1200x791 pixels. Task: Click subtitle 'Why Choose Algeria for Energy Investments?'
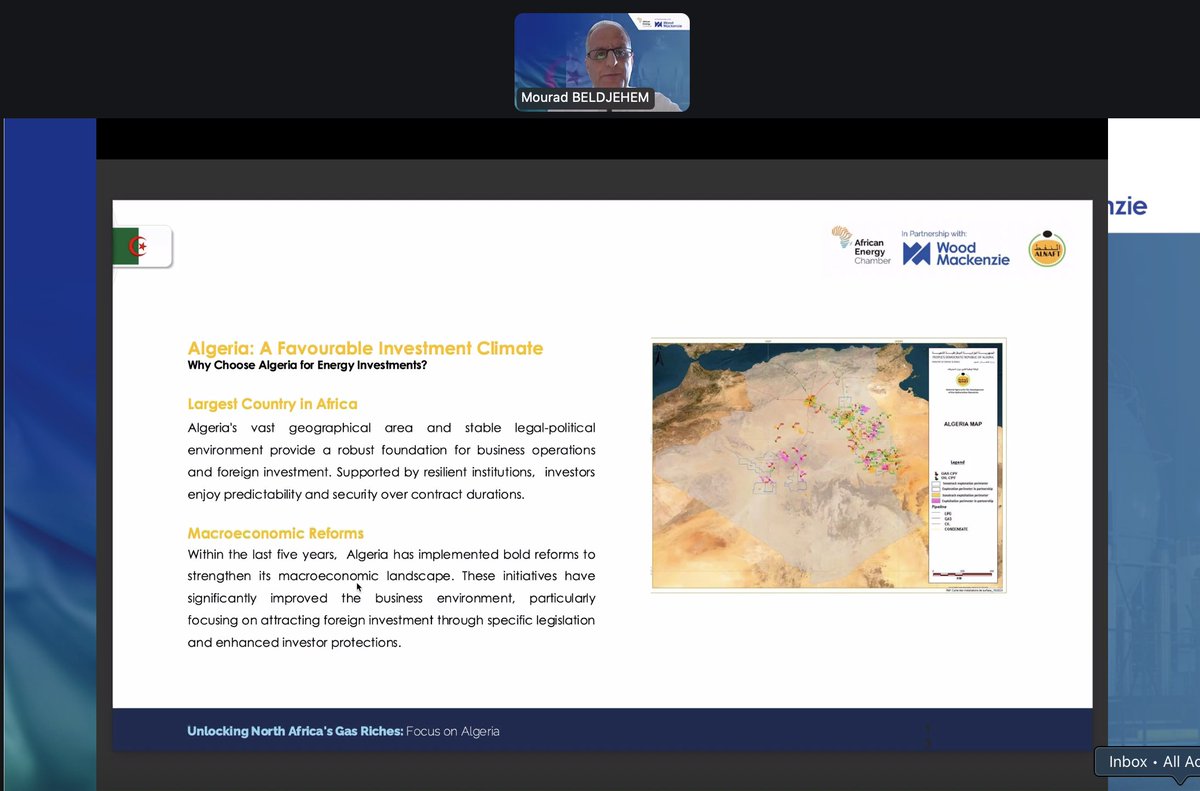coord(307,365)
